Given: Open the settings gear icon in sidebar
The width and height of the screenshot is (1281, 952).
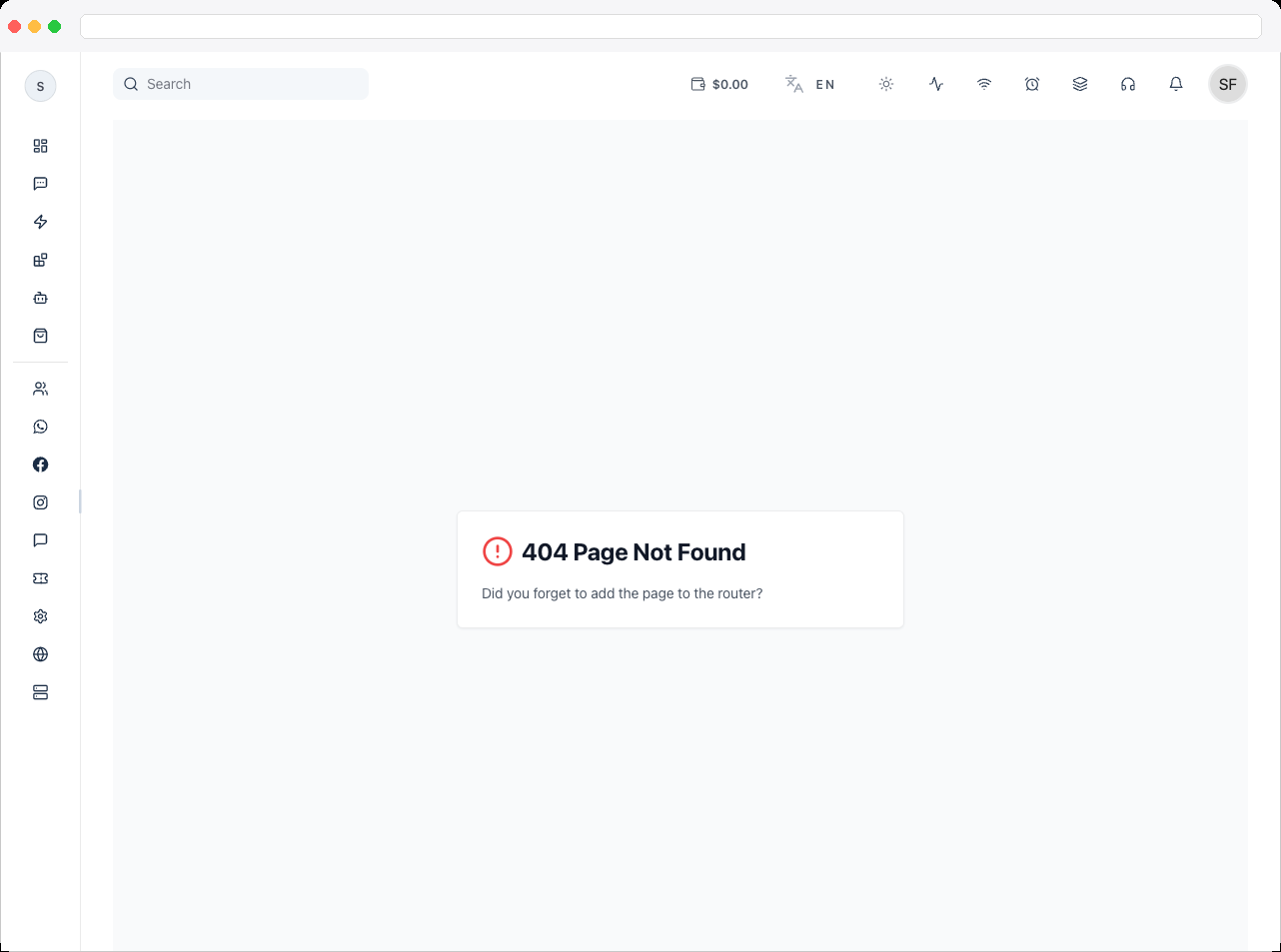Looking at the screenshot, I should click(40, 616).
